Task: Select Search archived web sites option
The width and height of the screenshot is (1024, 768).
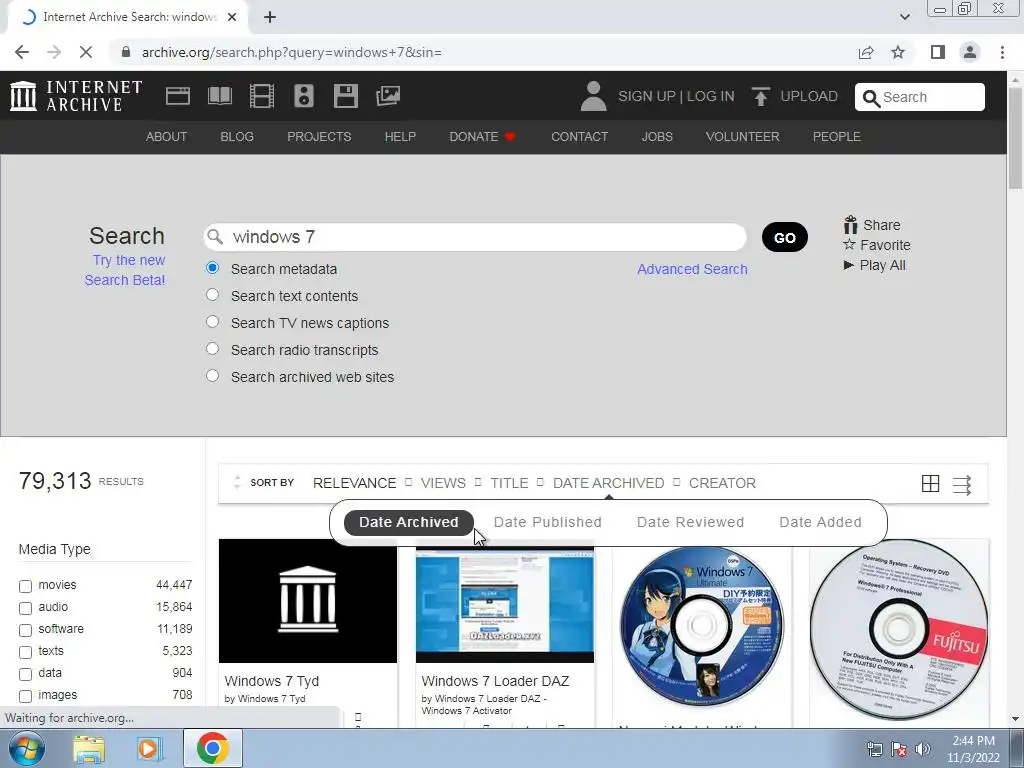Action: point(212,376)
